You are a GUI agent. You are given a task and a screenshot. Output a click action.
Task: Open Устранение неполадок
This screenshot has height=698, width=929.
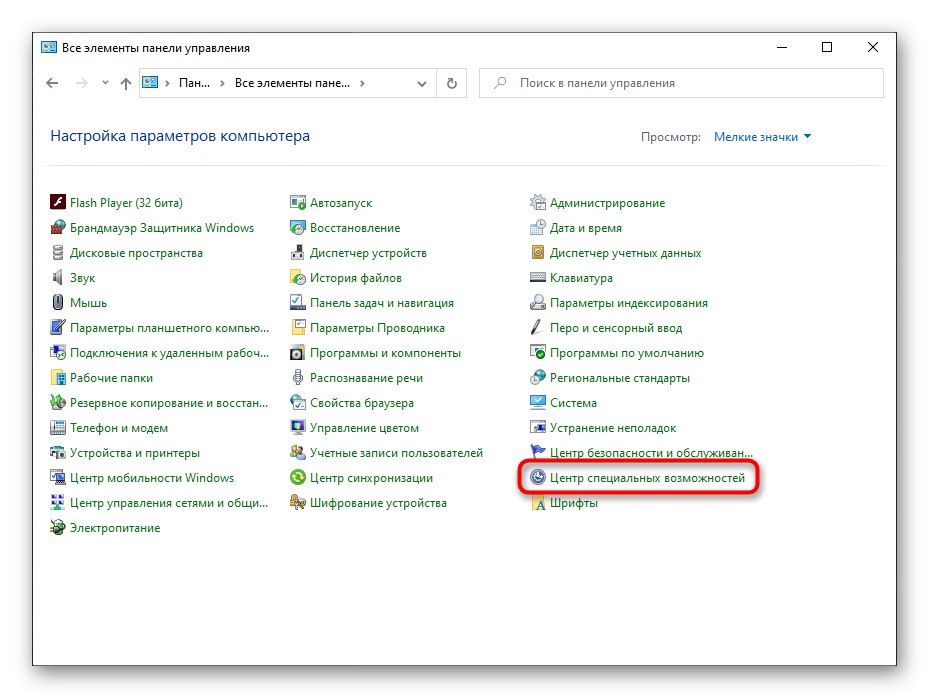coord(613,428)
